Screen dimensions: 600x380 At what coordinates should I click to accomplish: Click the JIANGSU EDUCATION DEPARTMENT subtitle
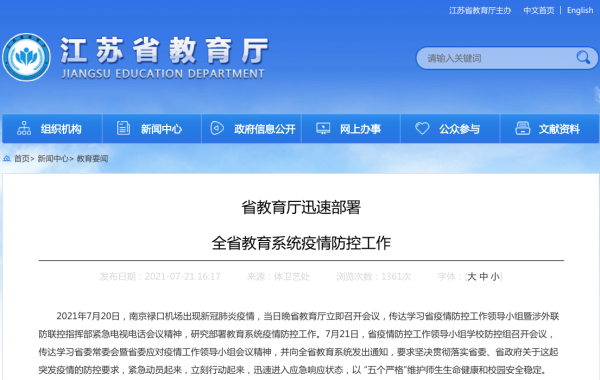tap(163, 73)
